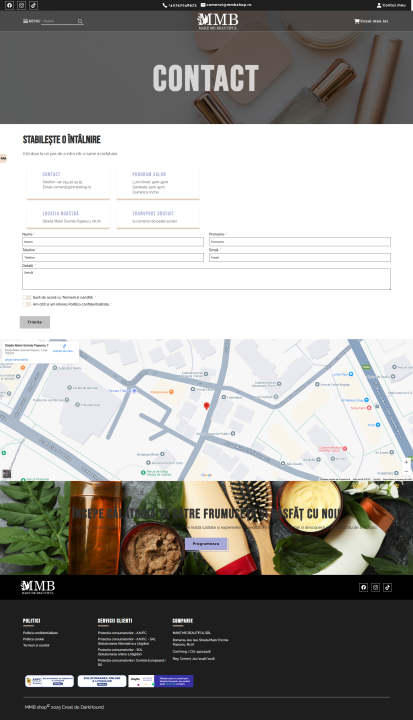
Task: Open Instagram icon in top bar
Action: pos(21,6)
